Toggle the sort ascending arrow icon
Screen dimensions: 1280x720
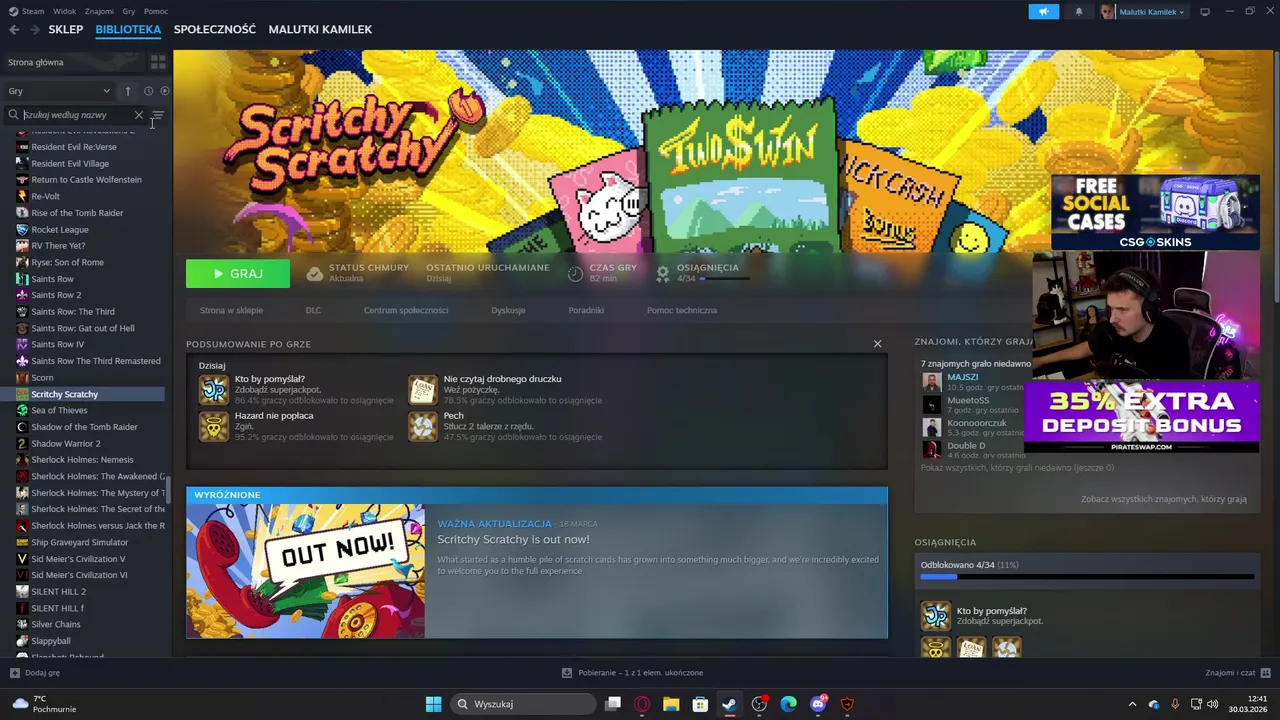tap(127, 91)
